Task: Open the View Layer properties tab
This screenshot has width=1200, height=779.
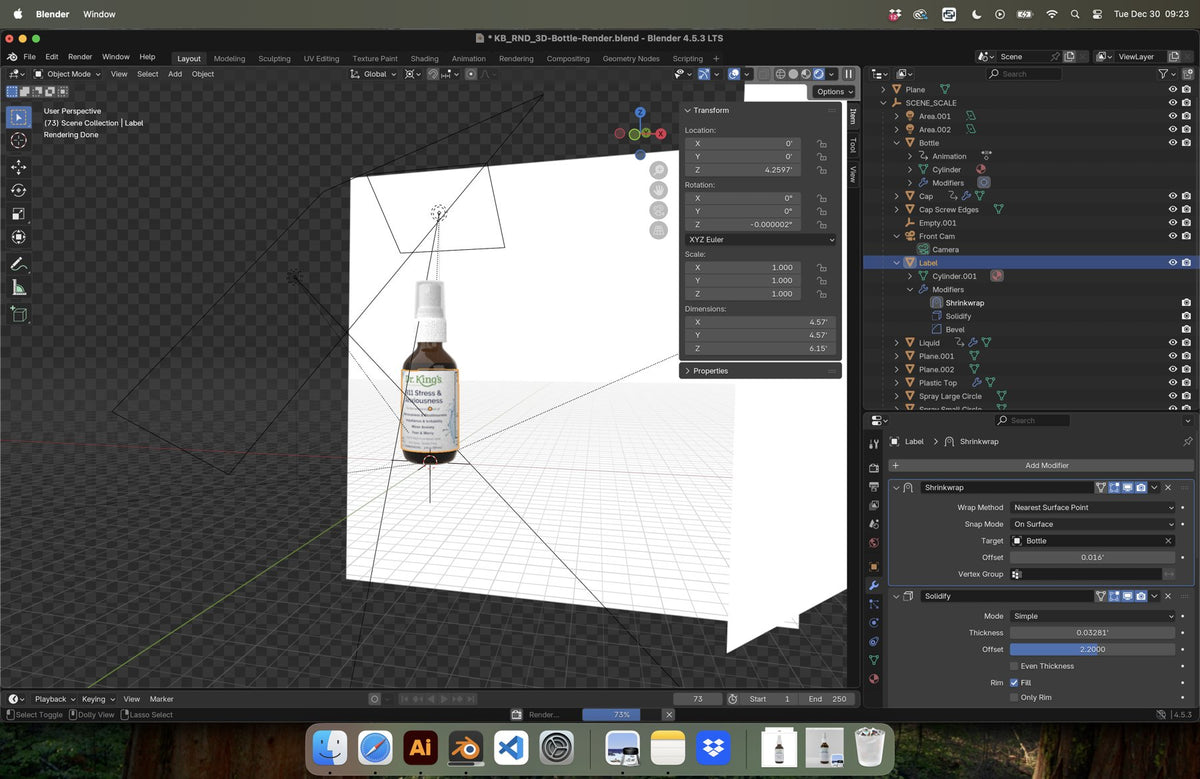Action: pos(873,505)
